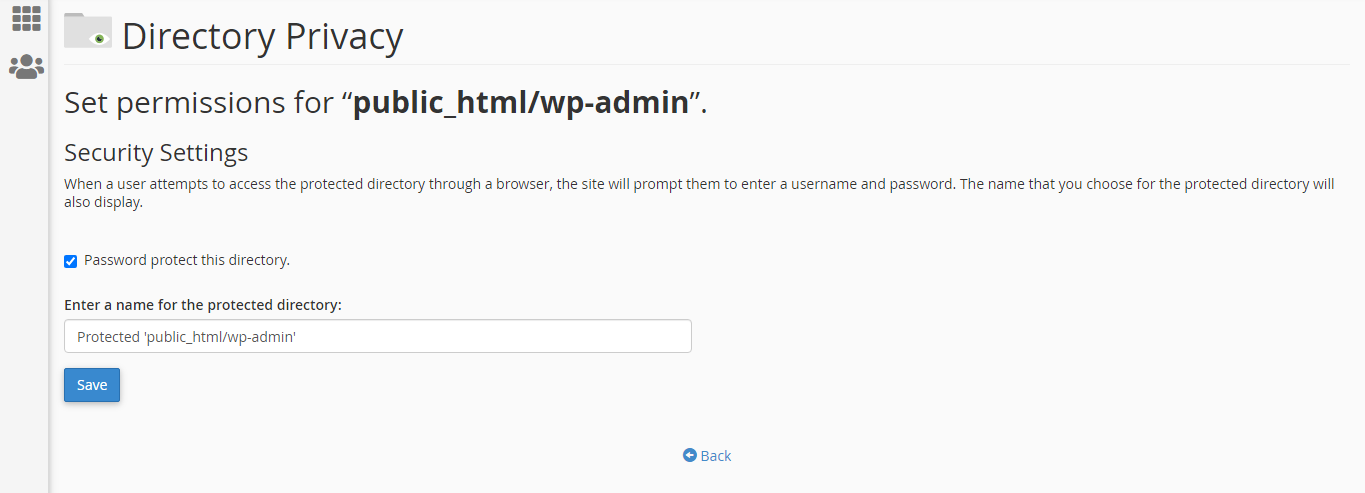Click the 'Password protect this directory.' label
Image resolution: width=1365 pixels, height=493 pixels.
point(187,260)
